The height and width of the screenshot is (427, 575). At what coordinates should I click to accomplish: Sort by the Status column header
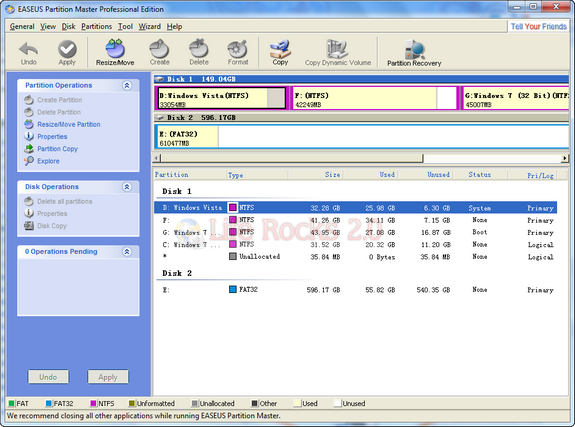click(x=480, y=175)
